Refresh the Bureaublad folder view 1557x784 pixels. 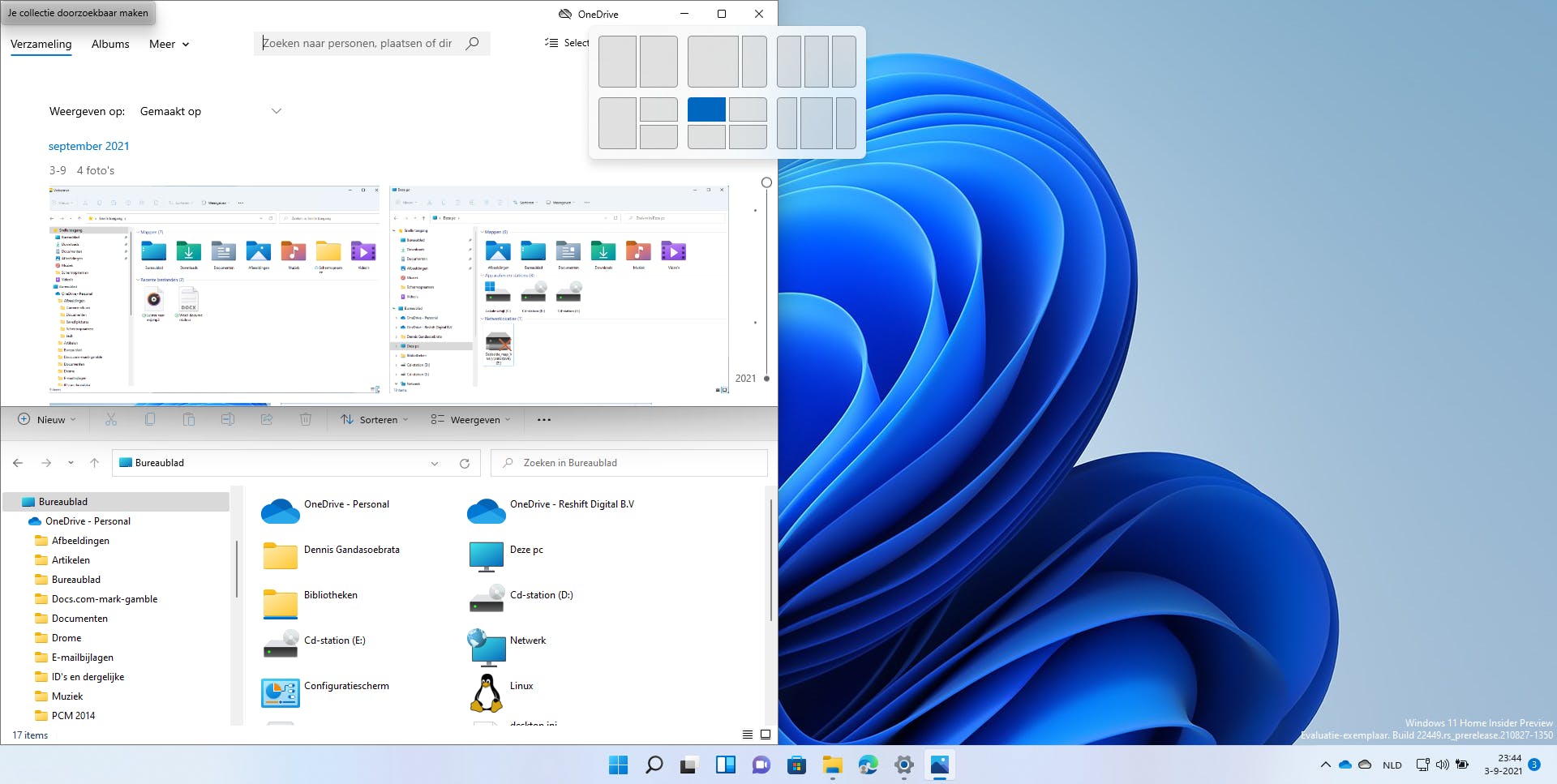465,463
